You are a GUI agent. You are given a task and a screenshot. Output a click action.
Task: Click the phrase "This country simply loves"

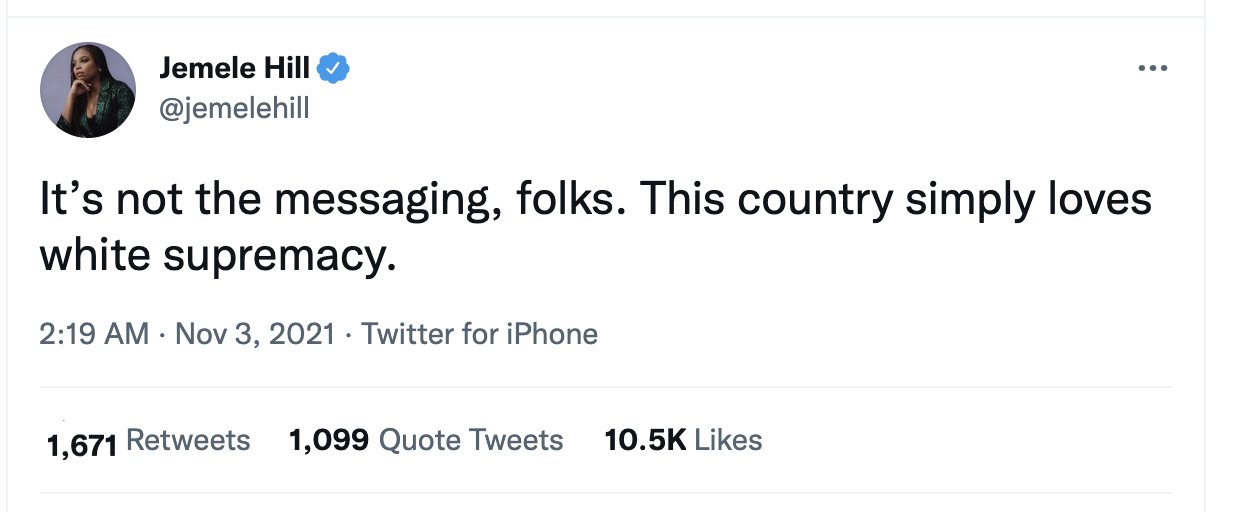pos(896,201)
